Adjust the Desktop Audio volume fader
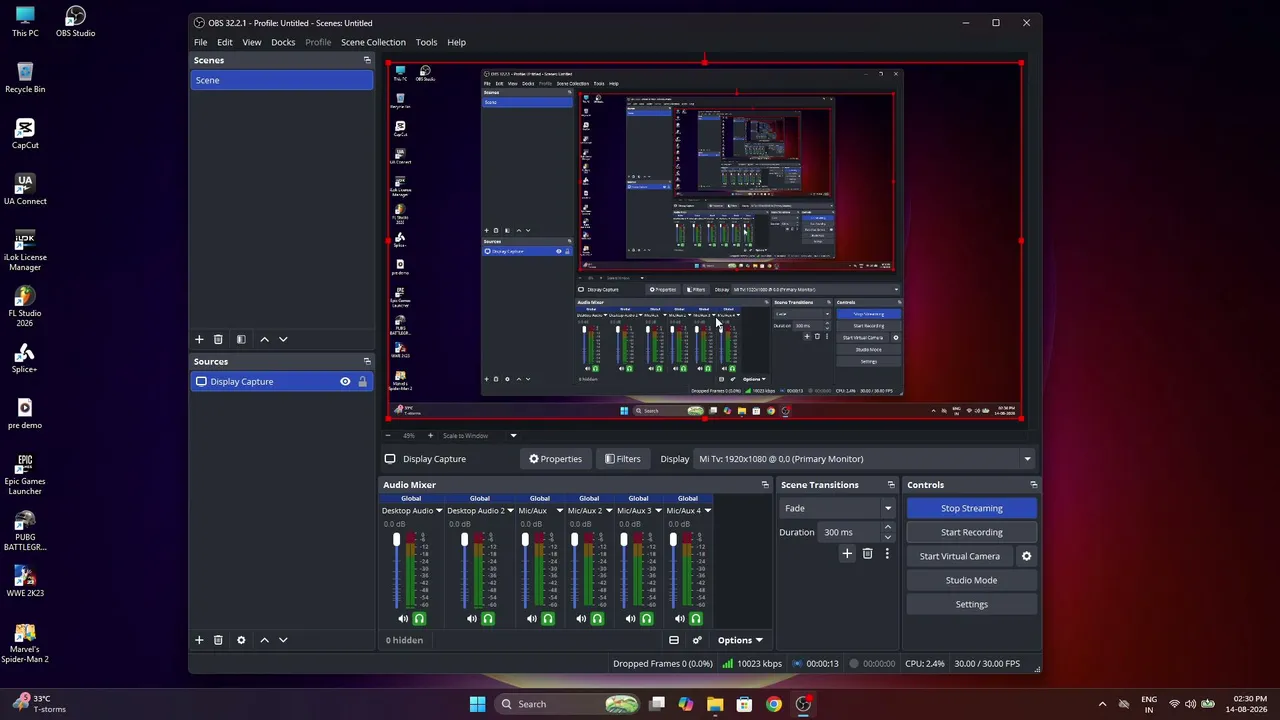1280x720 pixels. [396, 541]
